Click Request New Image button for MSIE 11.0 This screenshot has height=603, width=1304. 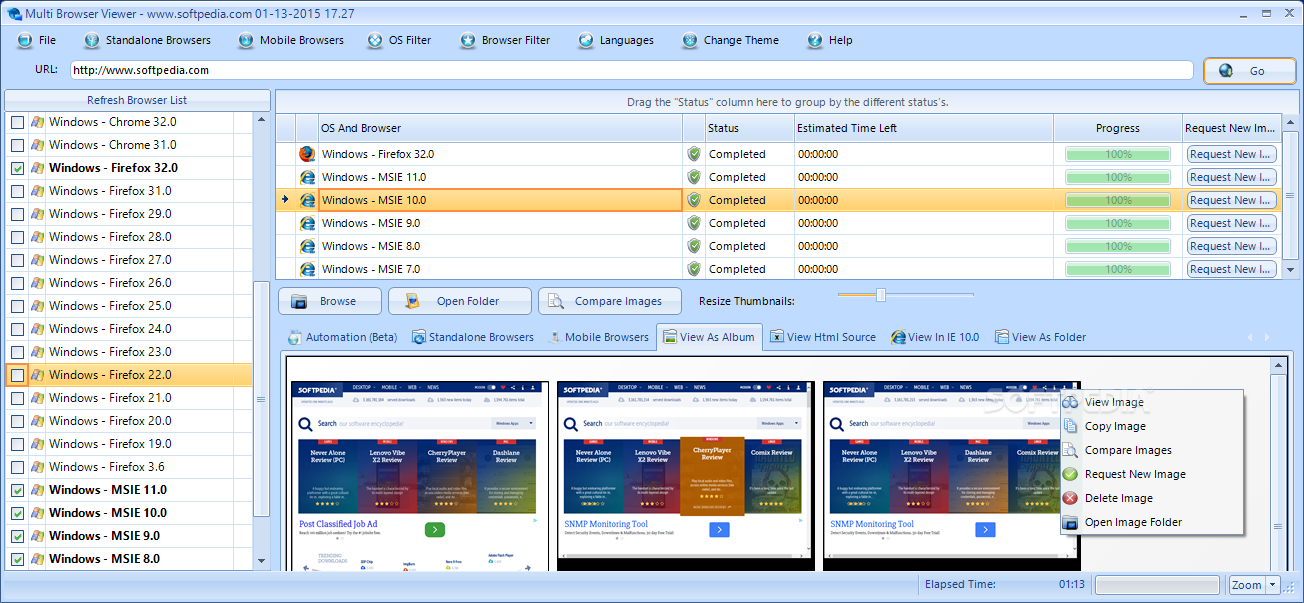coord(1231,177)
